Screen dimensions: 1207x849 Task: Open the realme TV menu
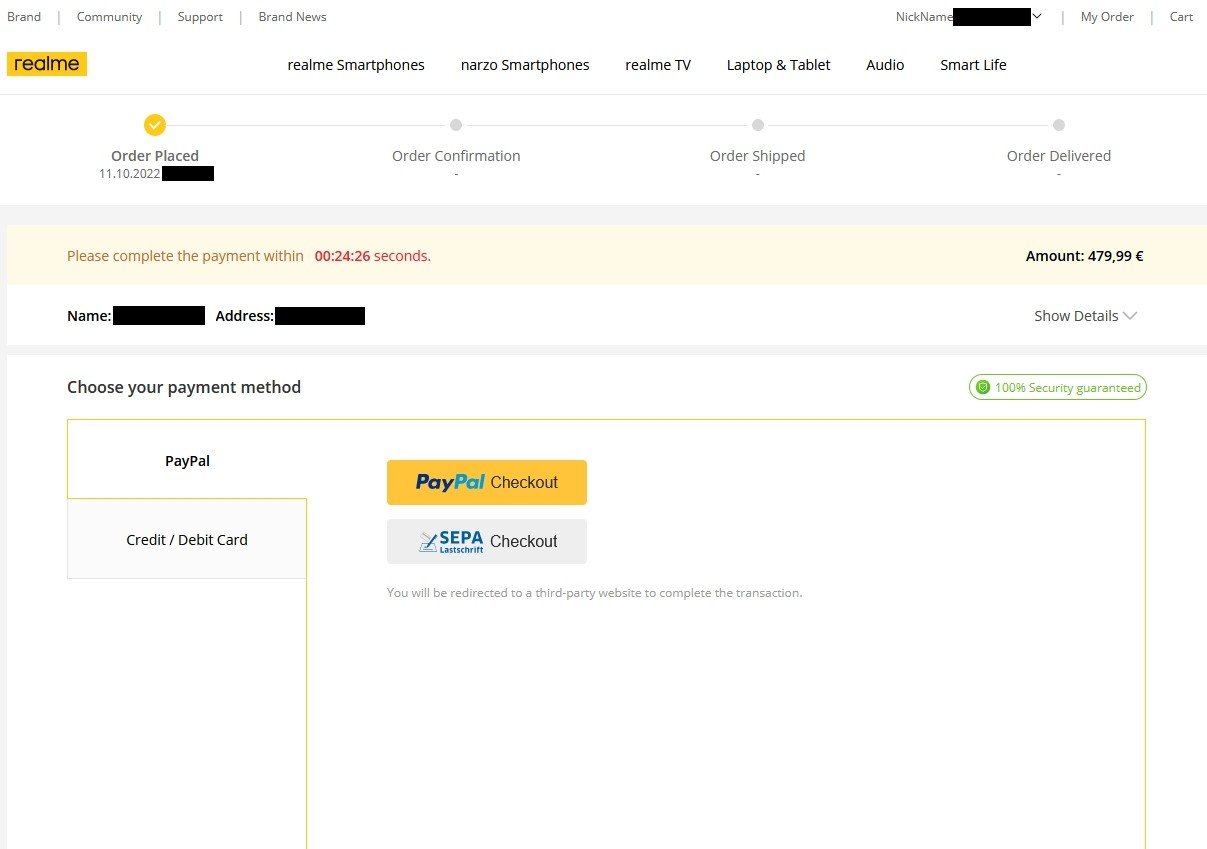pyautogui.click(x=658, y=65)
